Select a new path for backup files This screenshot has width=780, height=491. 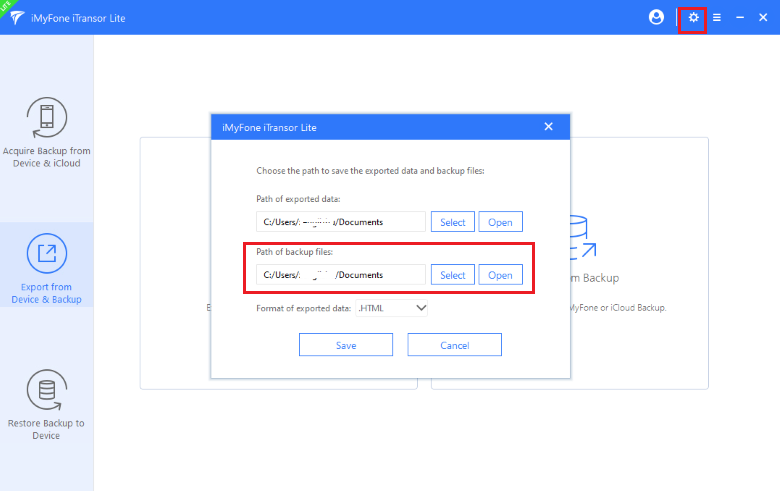453,275
